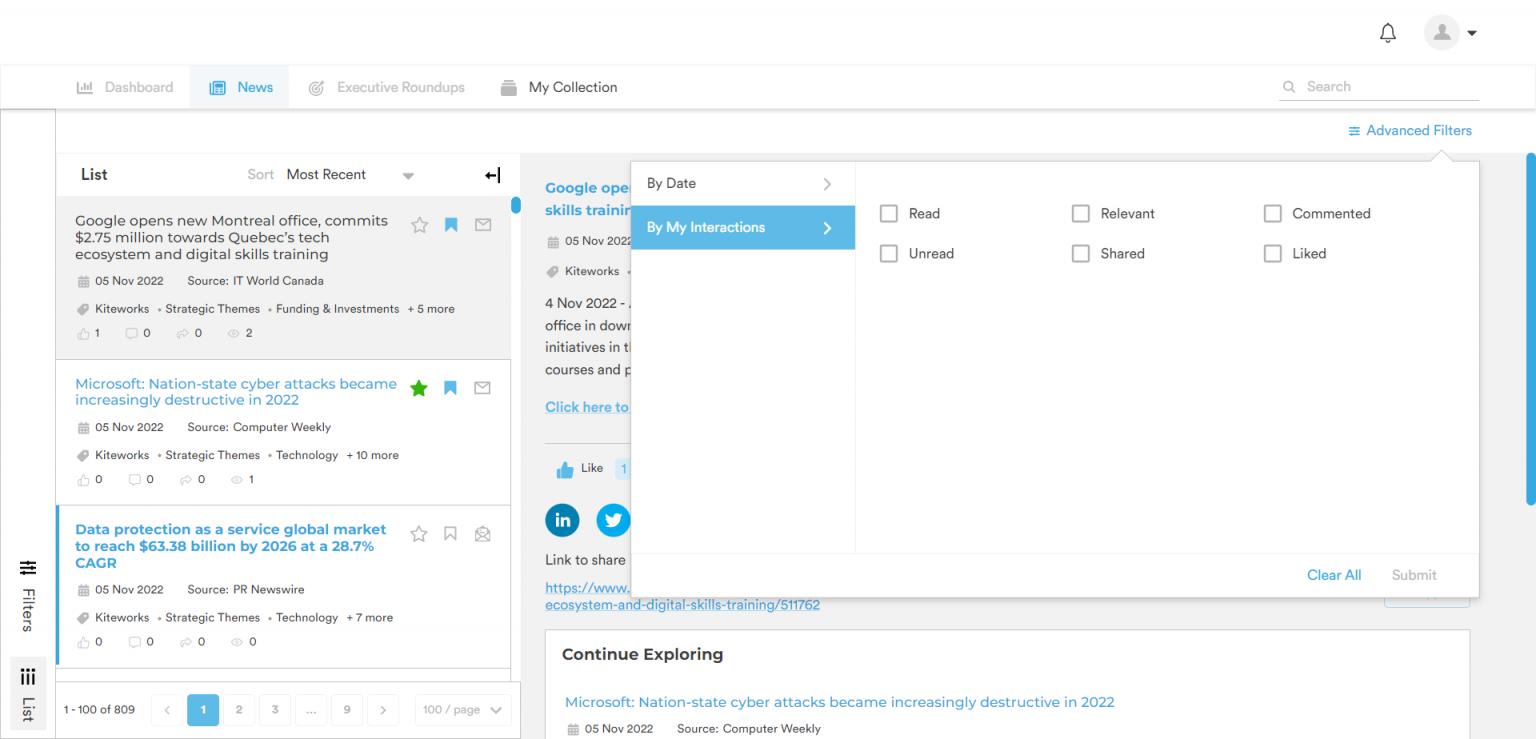This screenshot has height=739, width=1536.
Task: Go to previous results page
Action: point(167,710)
